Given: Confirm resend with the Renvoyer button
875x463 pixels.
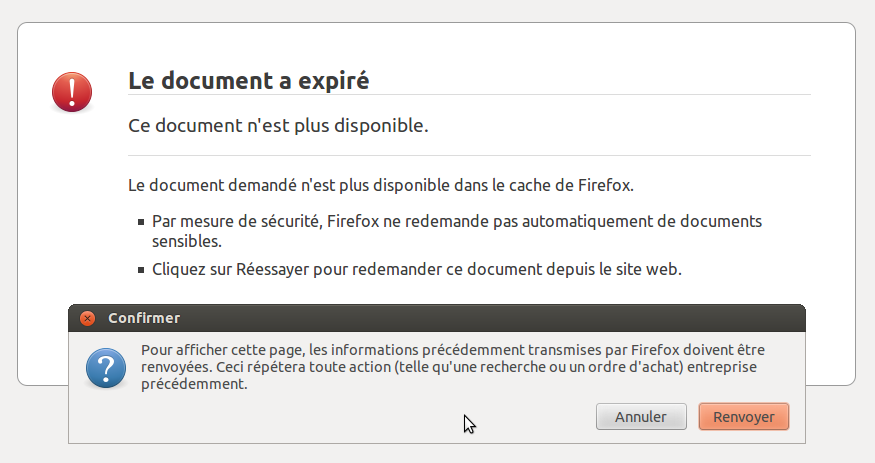Looking at the screenshot, I should (x=744, y=417).
